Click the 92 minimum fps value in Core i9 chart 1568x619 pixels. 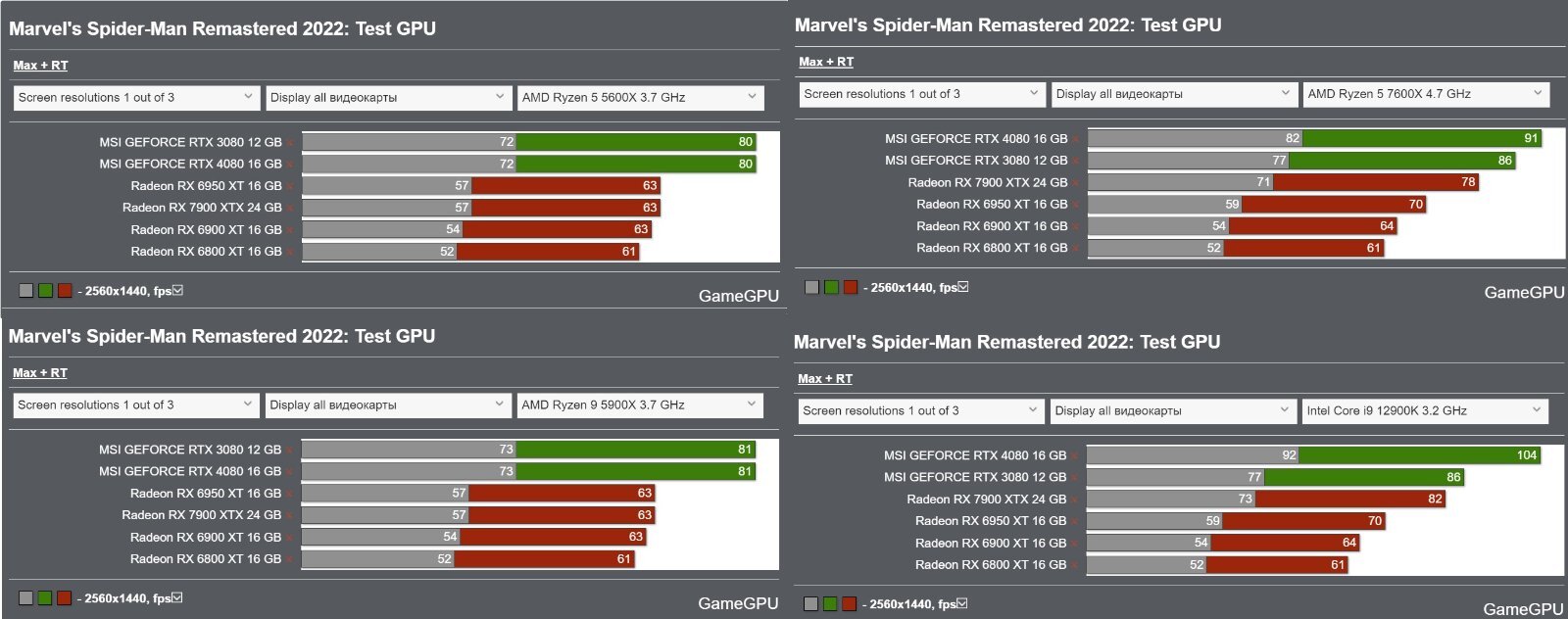[x=1289, y=455]
